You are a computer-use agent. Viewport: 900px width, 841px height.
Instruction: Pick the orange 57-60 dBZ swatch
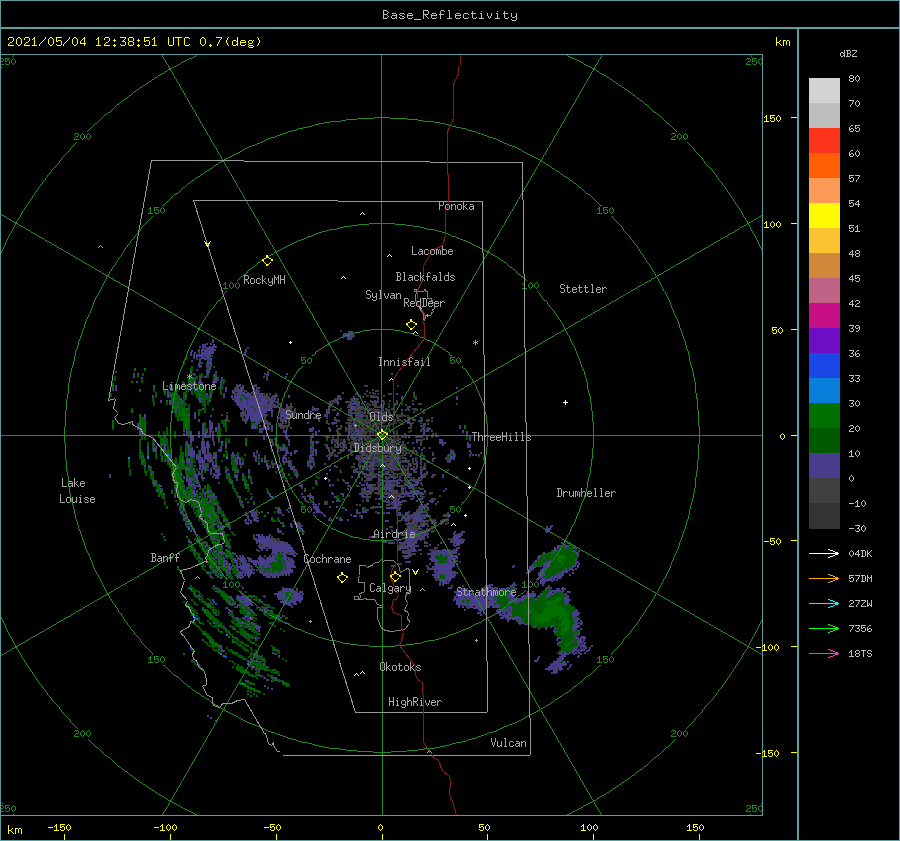824,166
